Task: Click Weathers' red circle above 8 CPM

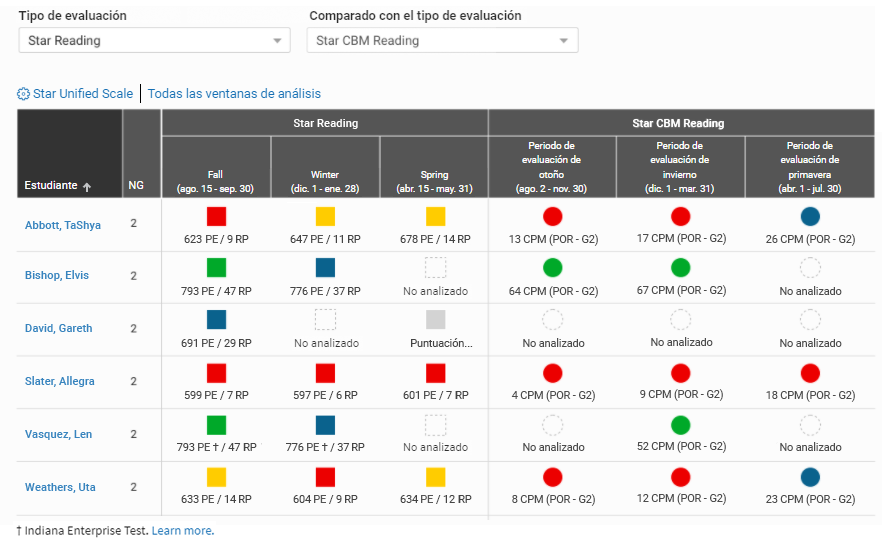Action: tap(552, 477)
